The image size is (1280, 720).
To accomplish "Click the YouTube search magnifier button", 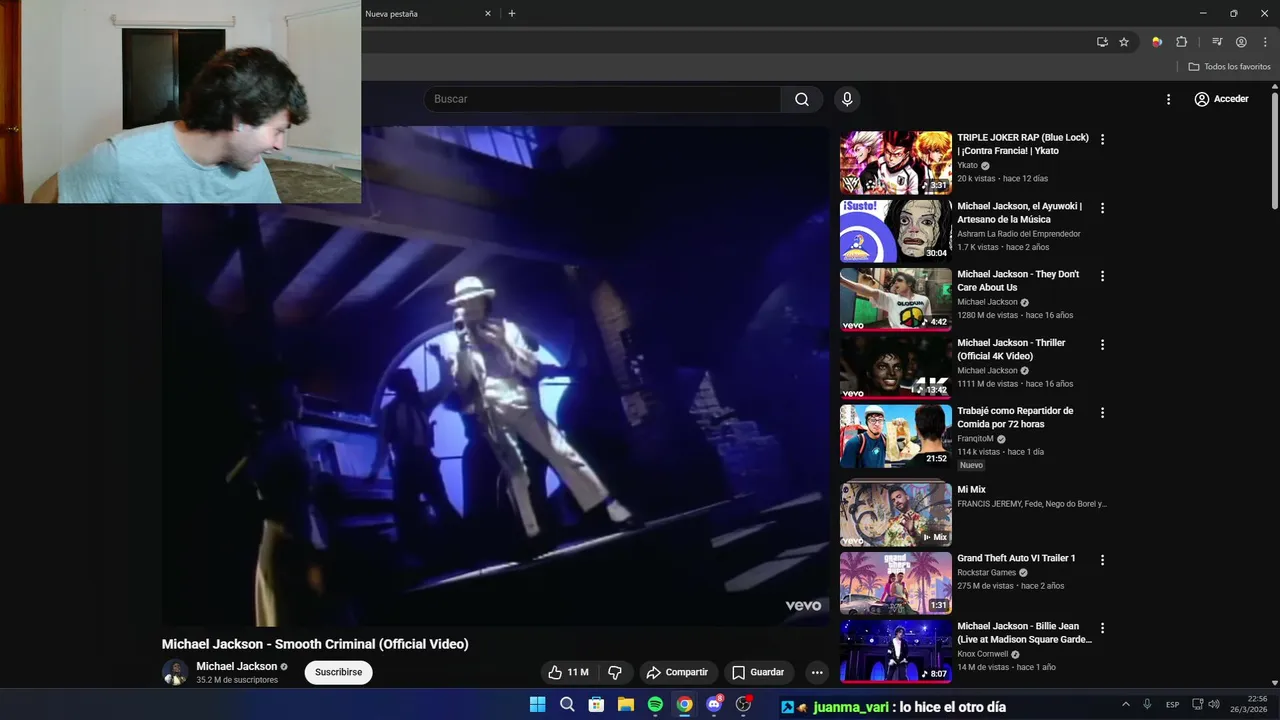I will (x=802, y=99).
